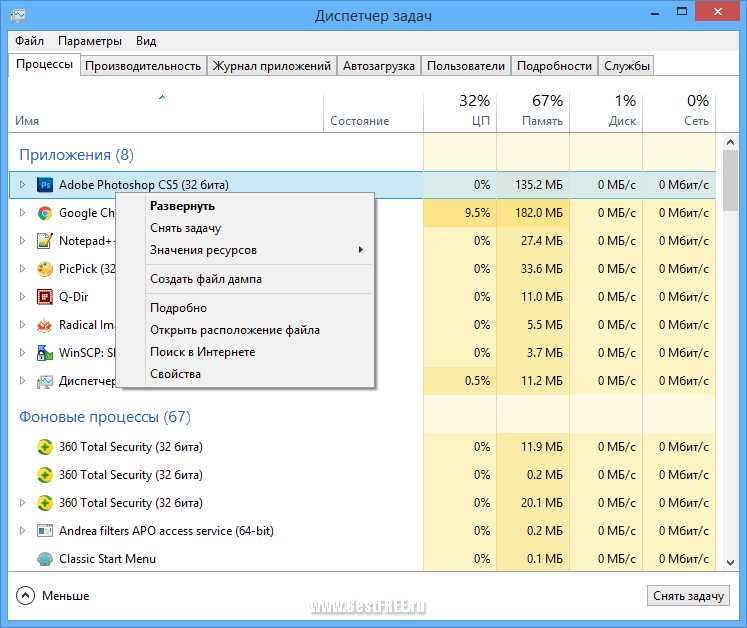747x628 pixels.
Task: Click the Andrea filters APO service icon
Action: pos(45,531)
